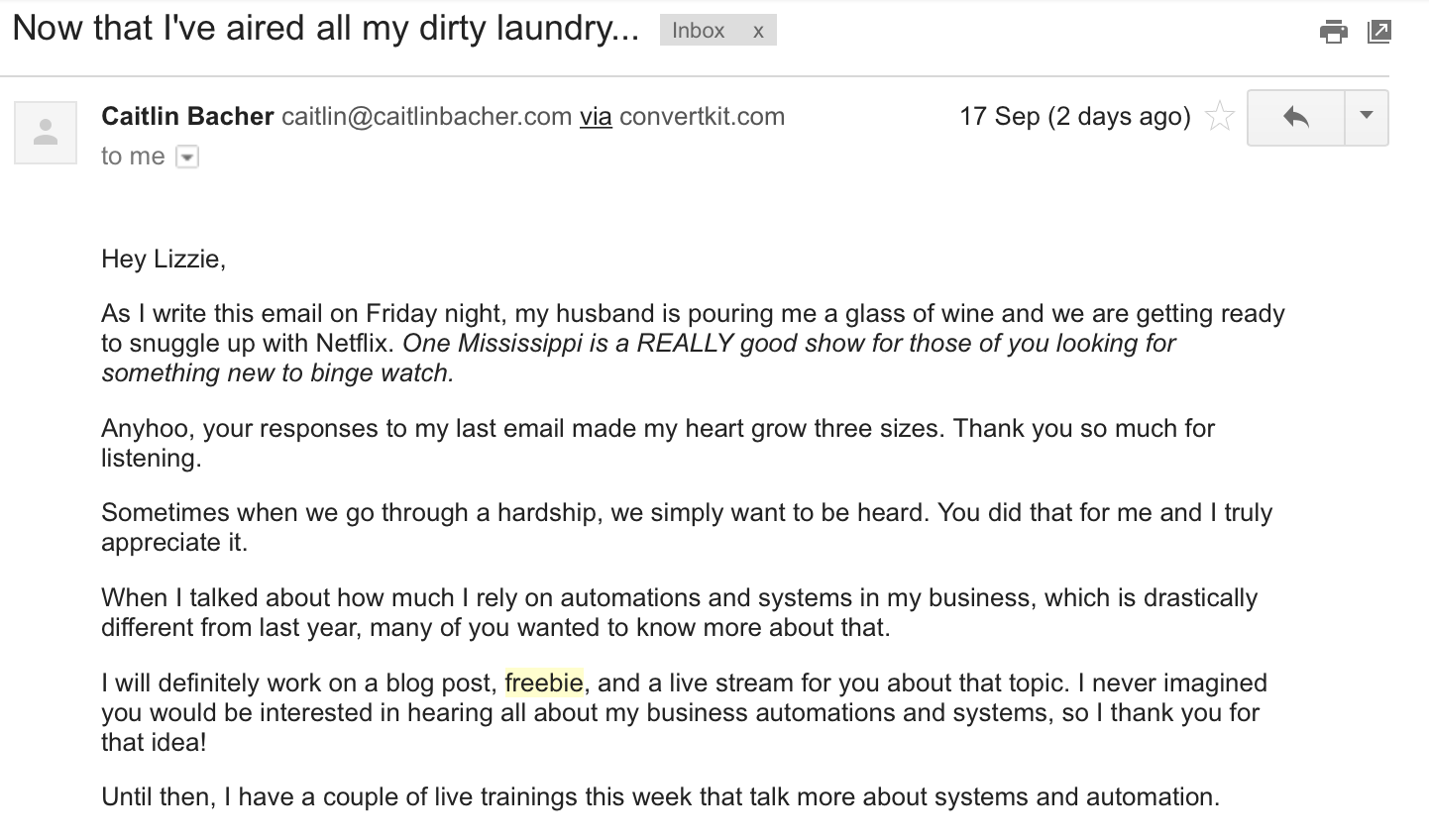The width and height of the screenshot is (1429, 840).
Task: Select the Inbox label tag
Action: tap(699, 31)
